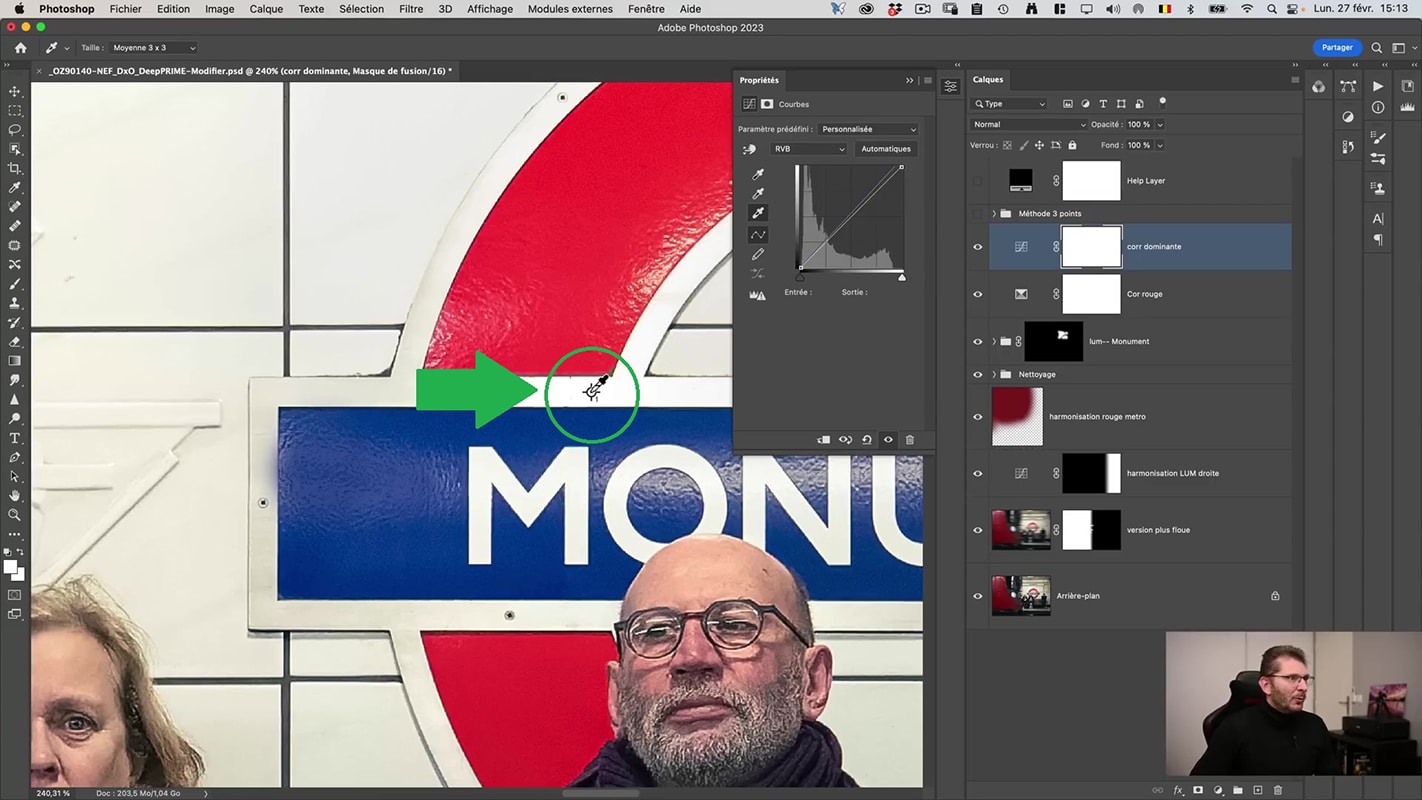Hide the Arrière-plan layer
Image resolution: width=1422 pixels, height=800 pixels.
[x=978, y=596]
